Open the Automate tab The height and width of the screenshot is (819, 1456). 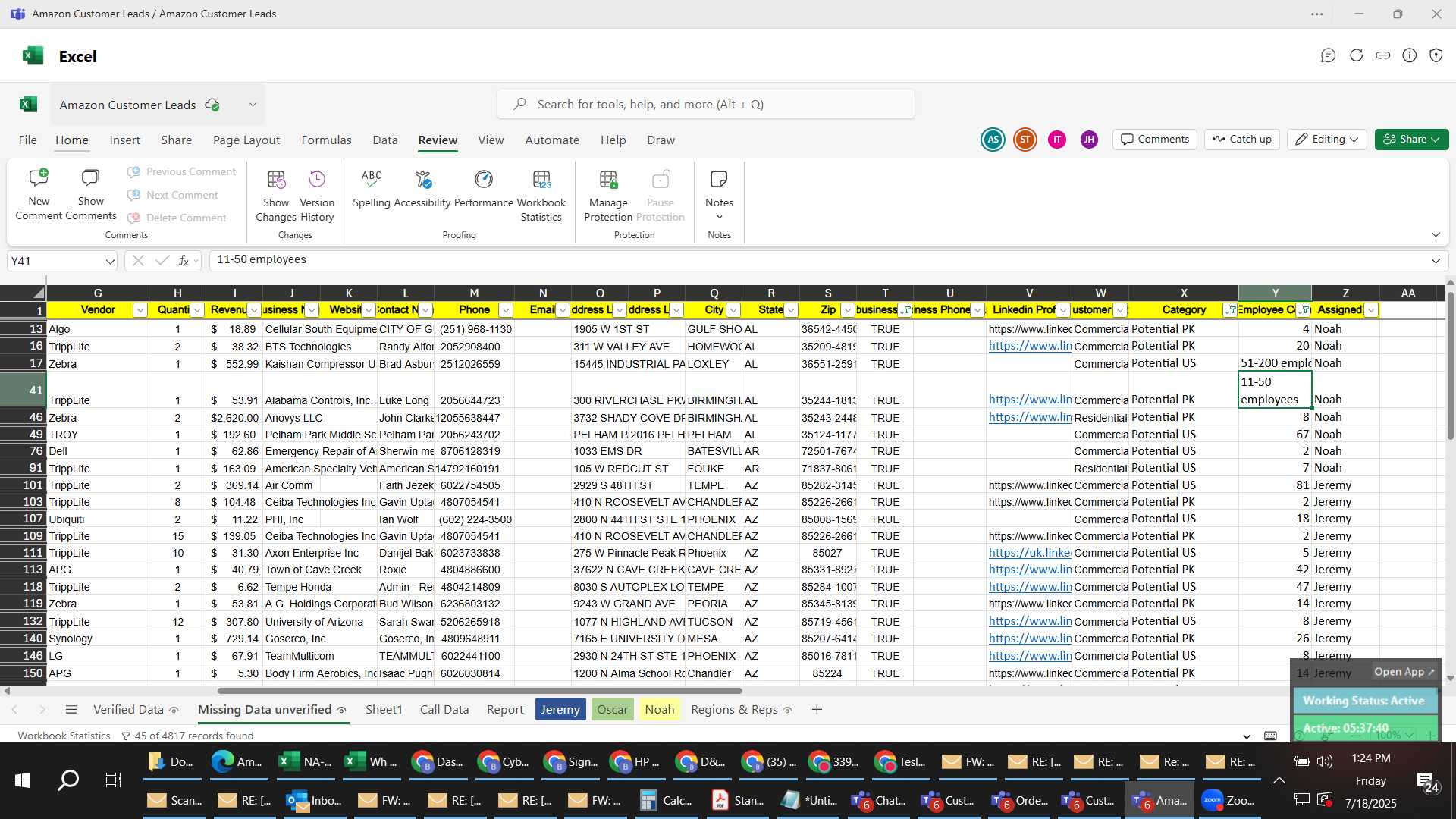(552, 140)
